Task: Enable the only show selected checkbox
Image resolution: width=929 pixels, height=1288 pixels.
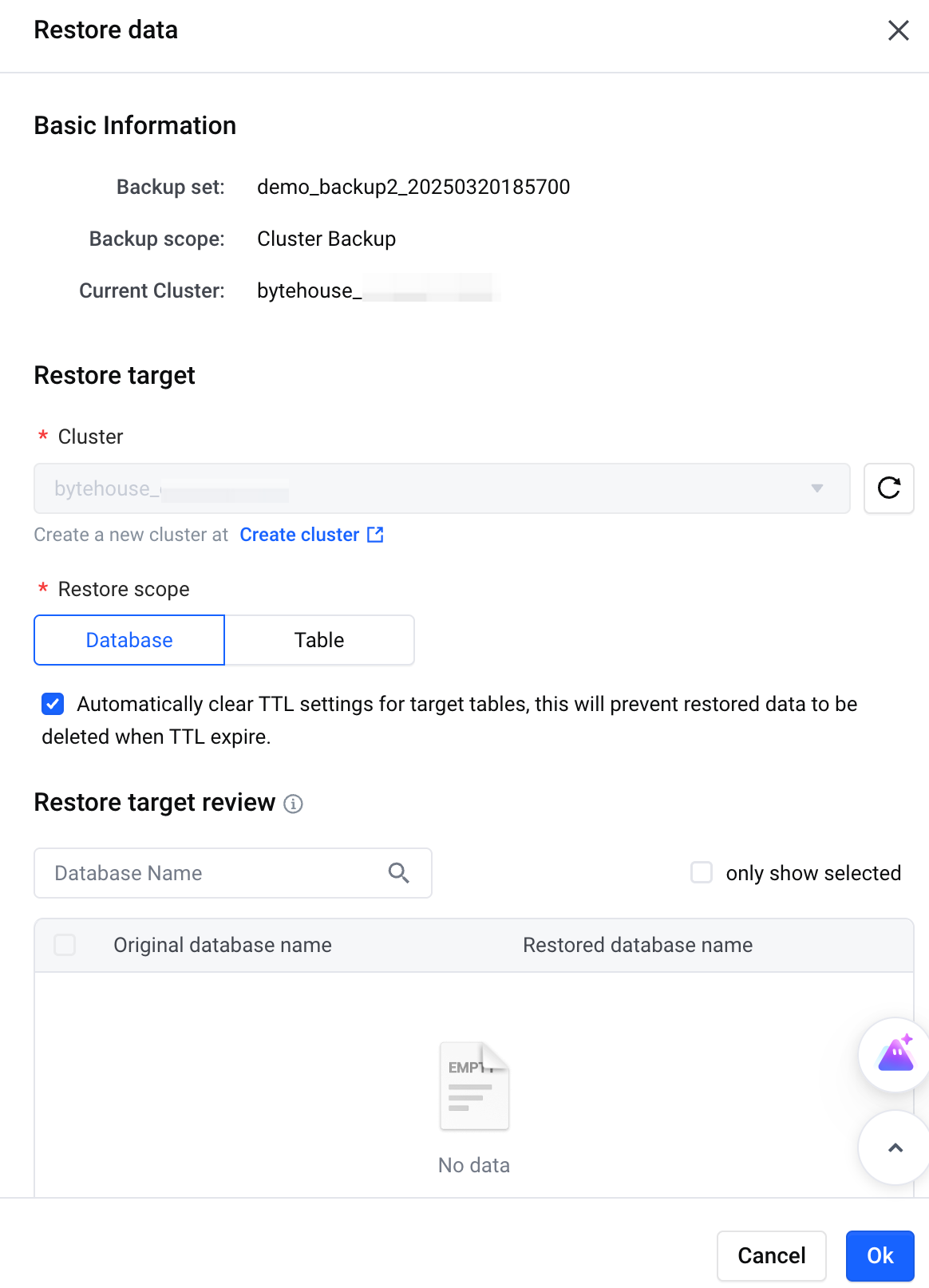Action: [x=702, y=872]
